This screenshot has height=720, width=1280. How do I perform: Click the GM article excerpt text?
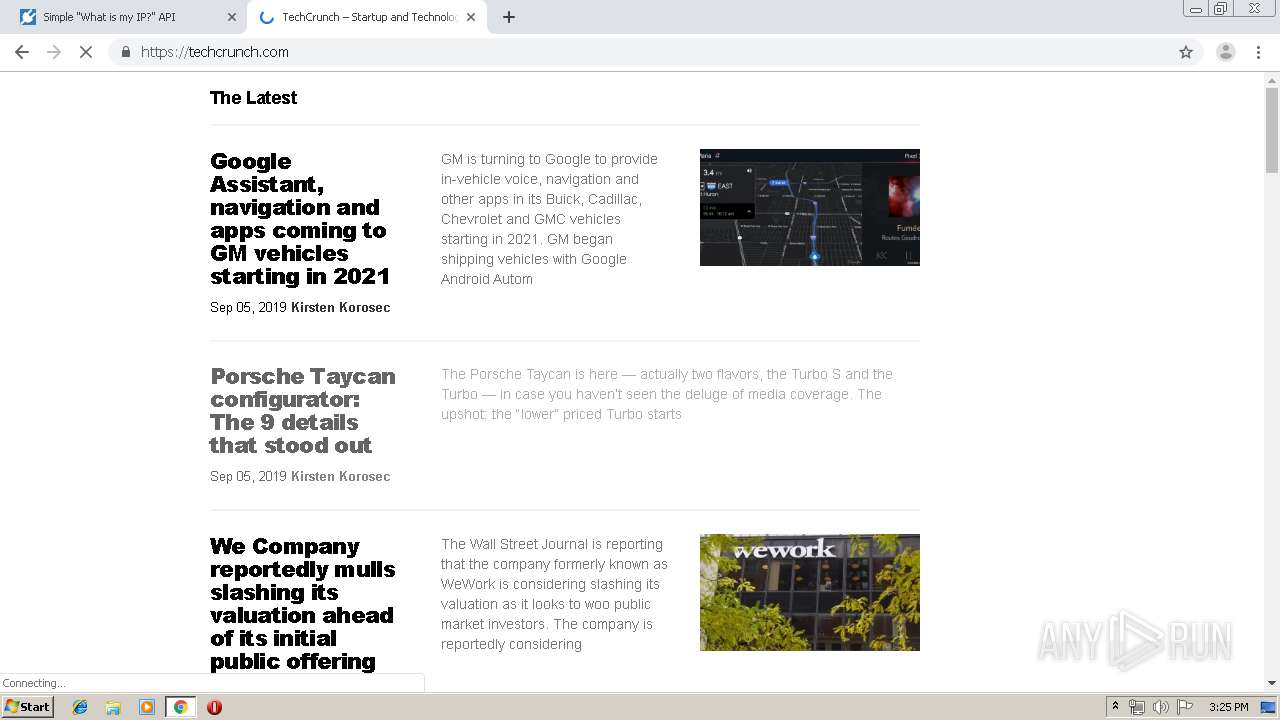550,219
